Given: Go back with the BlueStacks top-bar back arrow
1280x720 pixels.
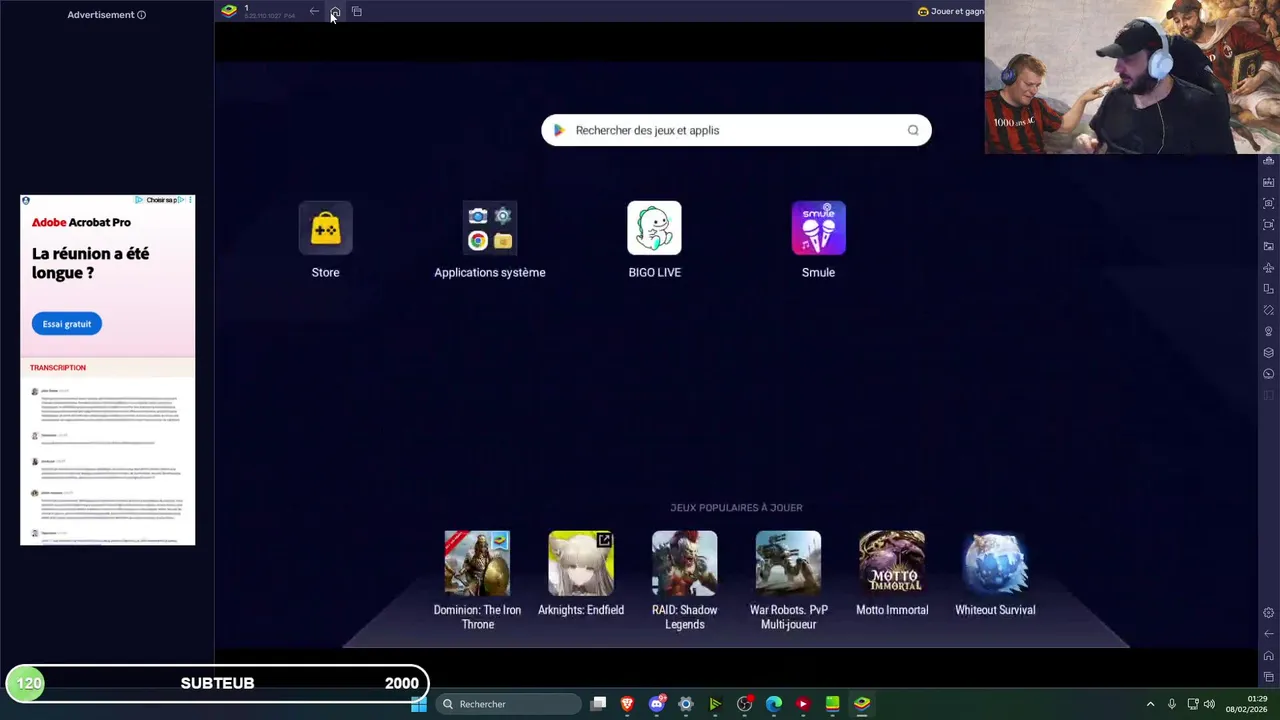Looking at the screenshot, I should coord(314,11).
